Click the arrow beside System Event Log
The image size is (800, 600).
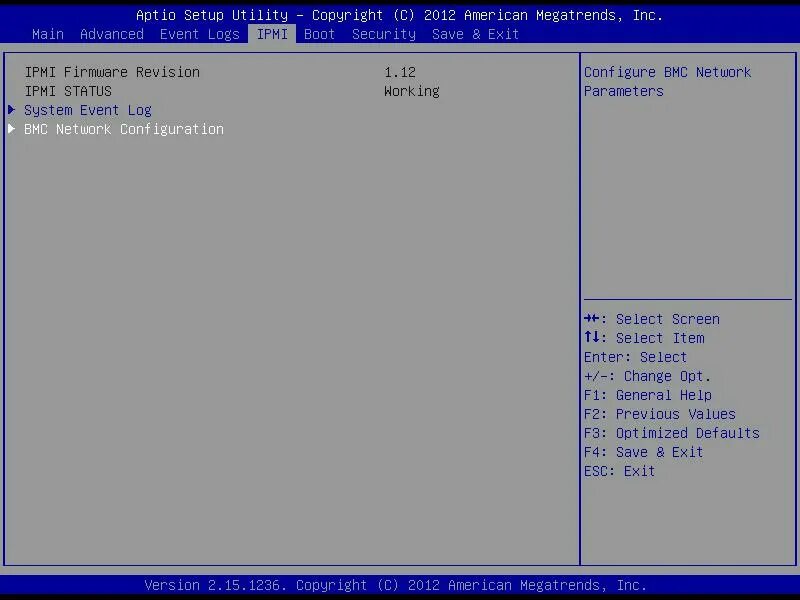(x=12, y=110)
